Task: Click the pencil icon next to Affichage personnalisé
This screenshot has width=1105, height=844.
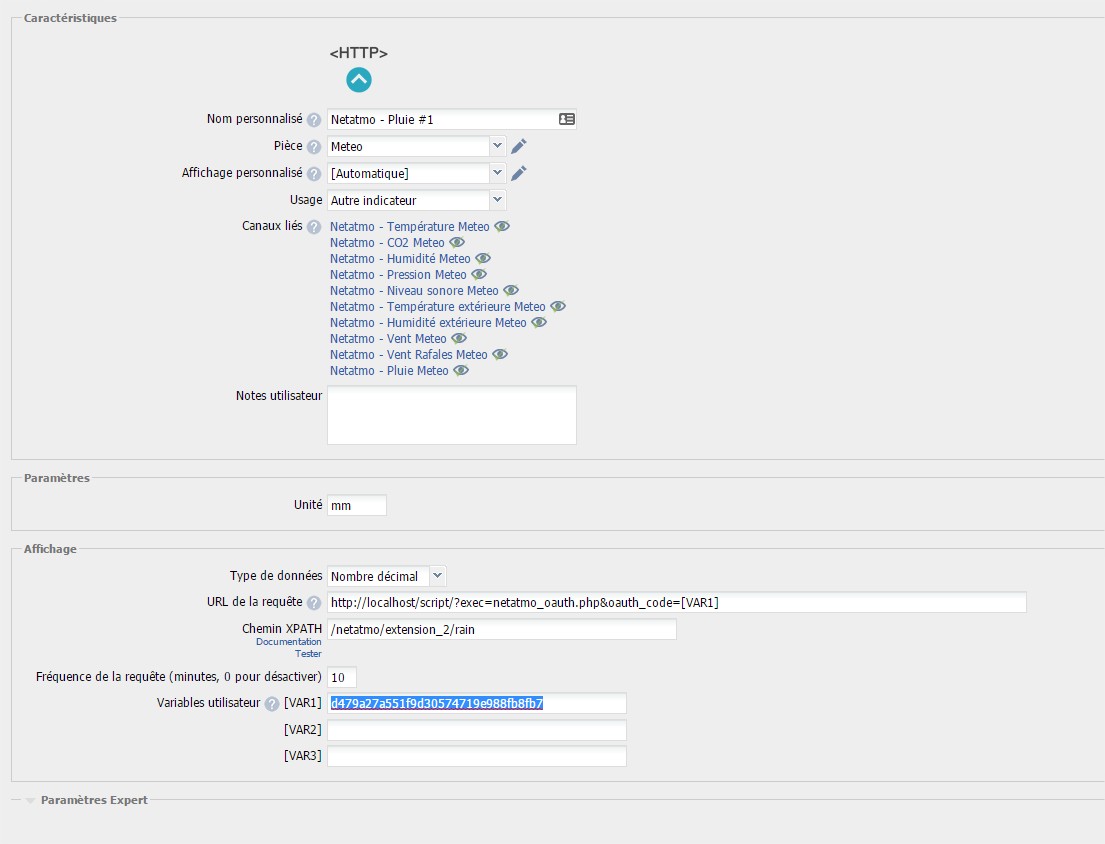Action: pyautogui.click(x=518, y=173)
